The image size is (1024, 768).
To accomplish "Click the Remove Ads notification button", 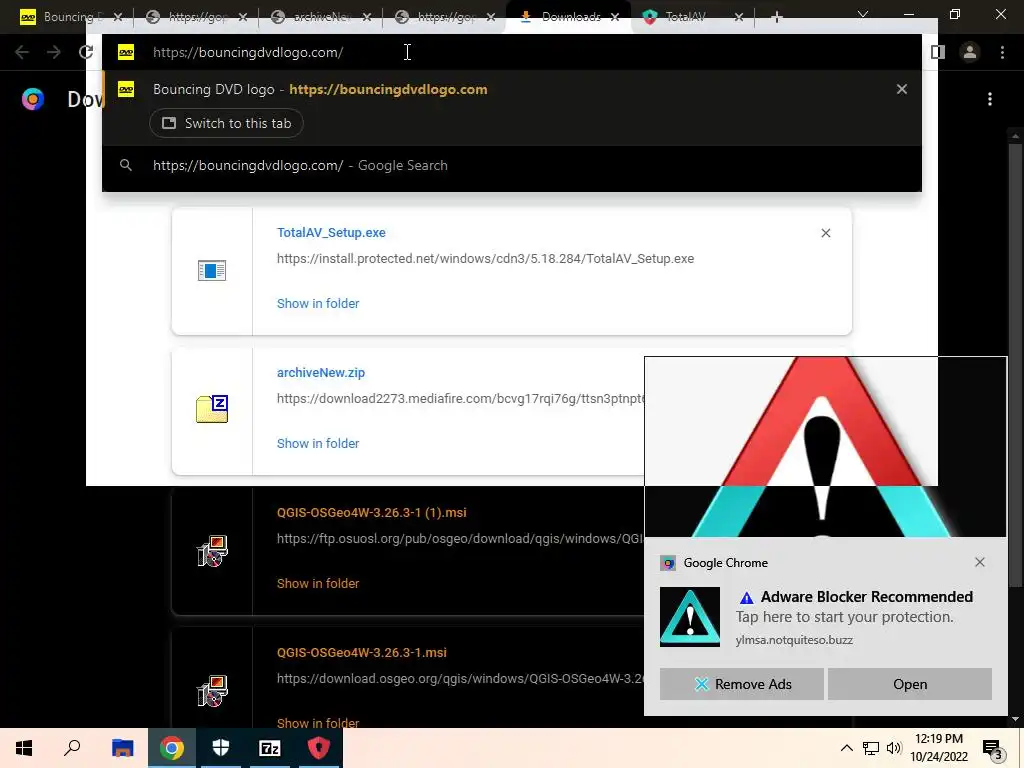I will (741, 684).
